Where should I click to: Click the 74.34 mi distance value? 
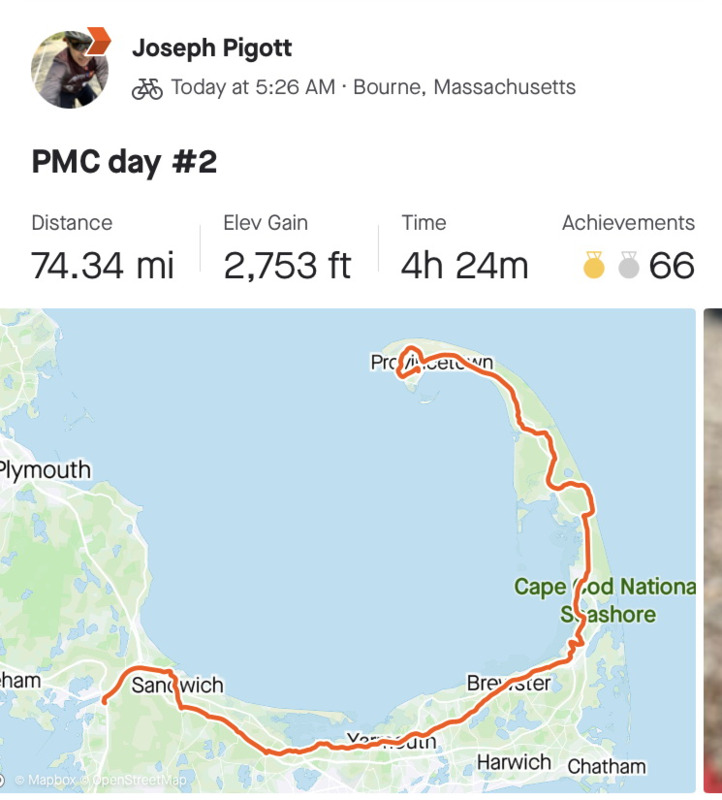coord(103,265)
